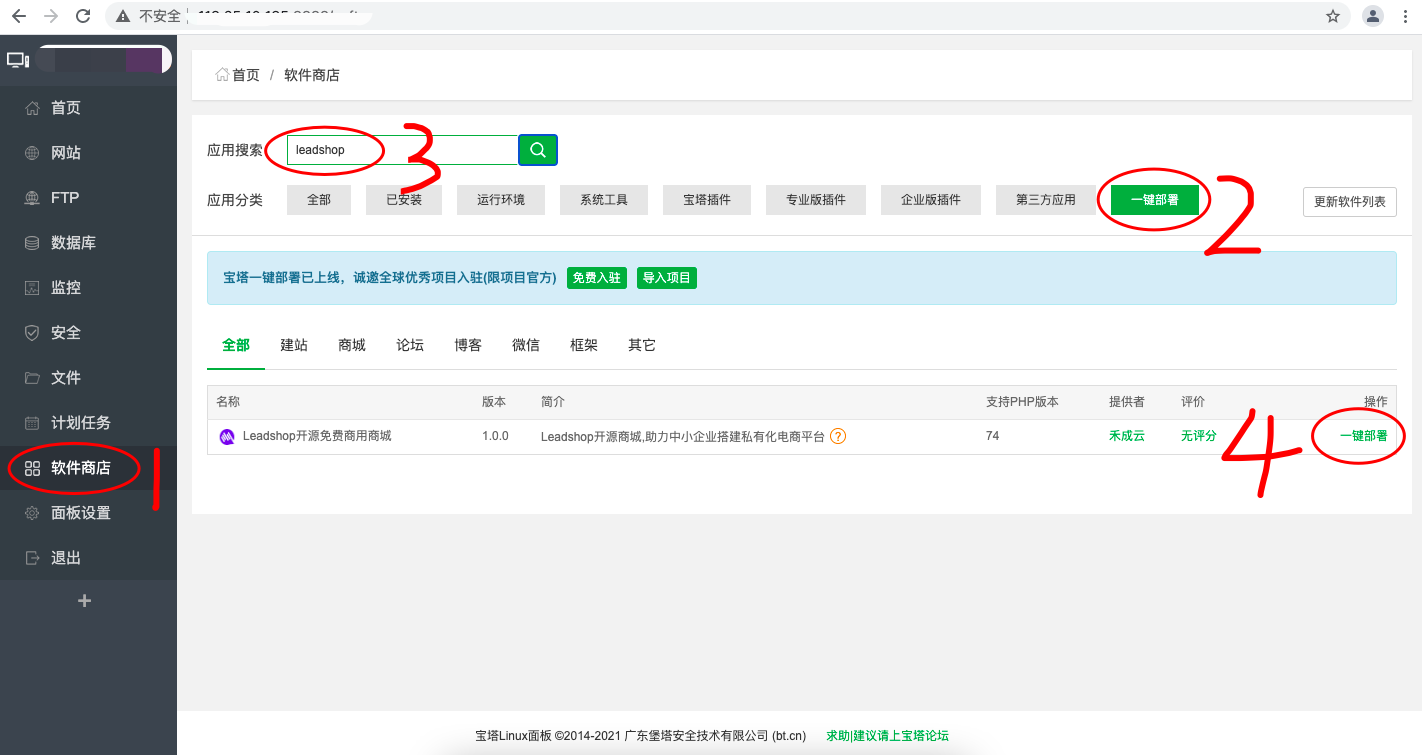Click the globe icon beside 网站
This screenshot has width=1422, height=755.
point(32,153)
